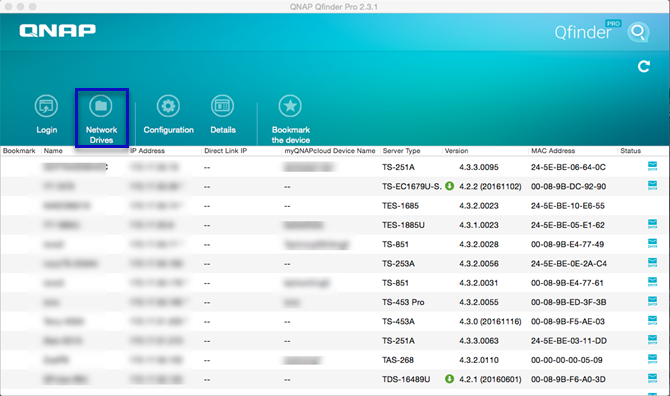Click version 4.3.2.0110
The height and width of the screenshot is (396, 670).
tap(479, 360)
